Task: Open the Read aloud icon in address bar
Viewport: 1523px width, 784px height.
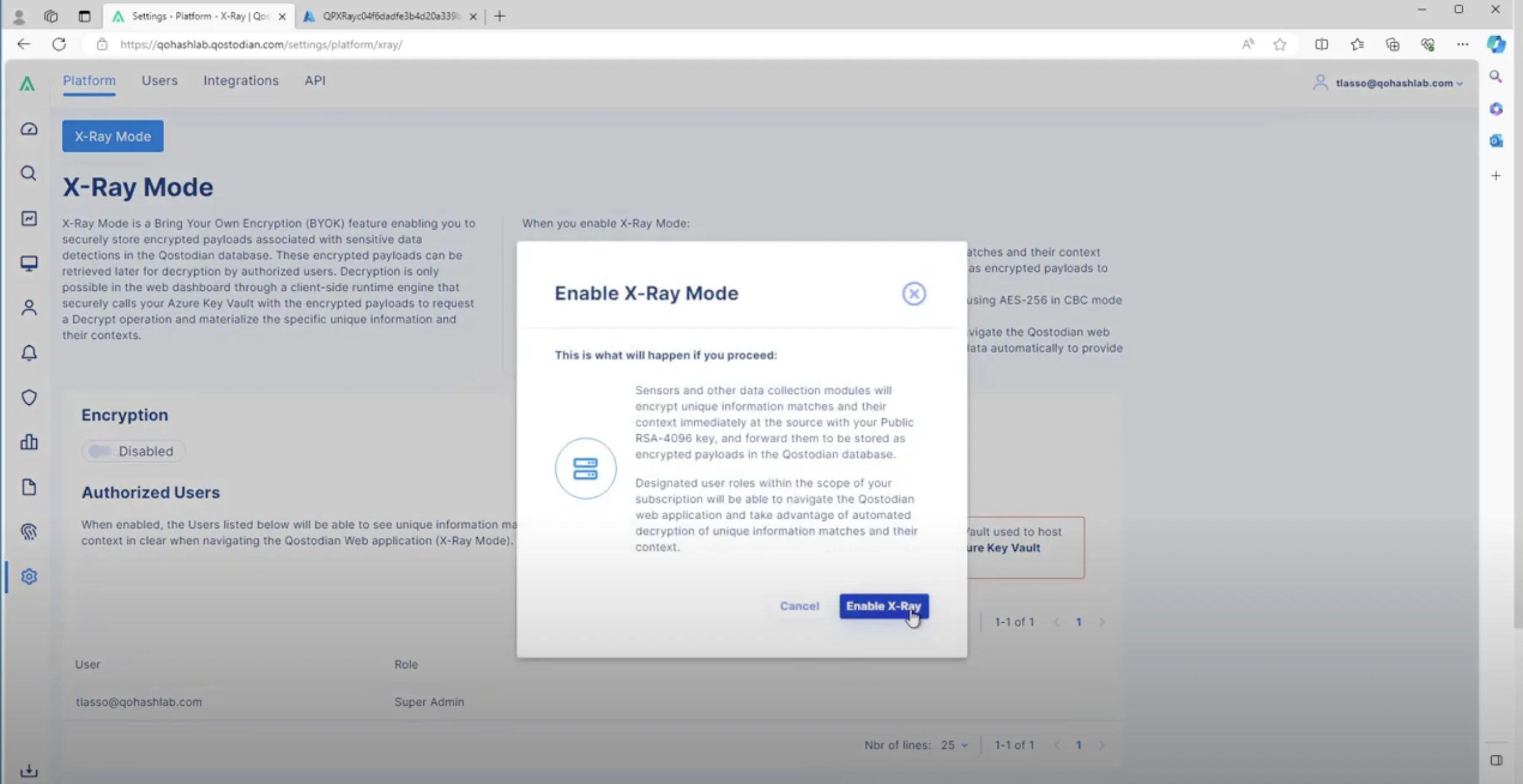Action: point(1248,44)
